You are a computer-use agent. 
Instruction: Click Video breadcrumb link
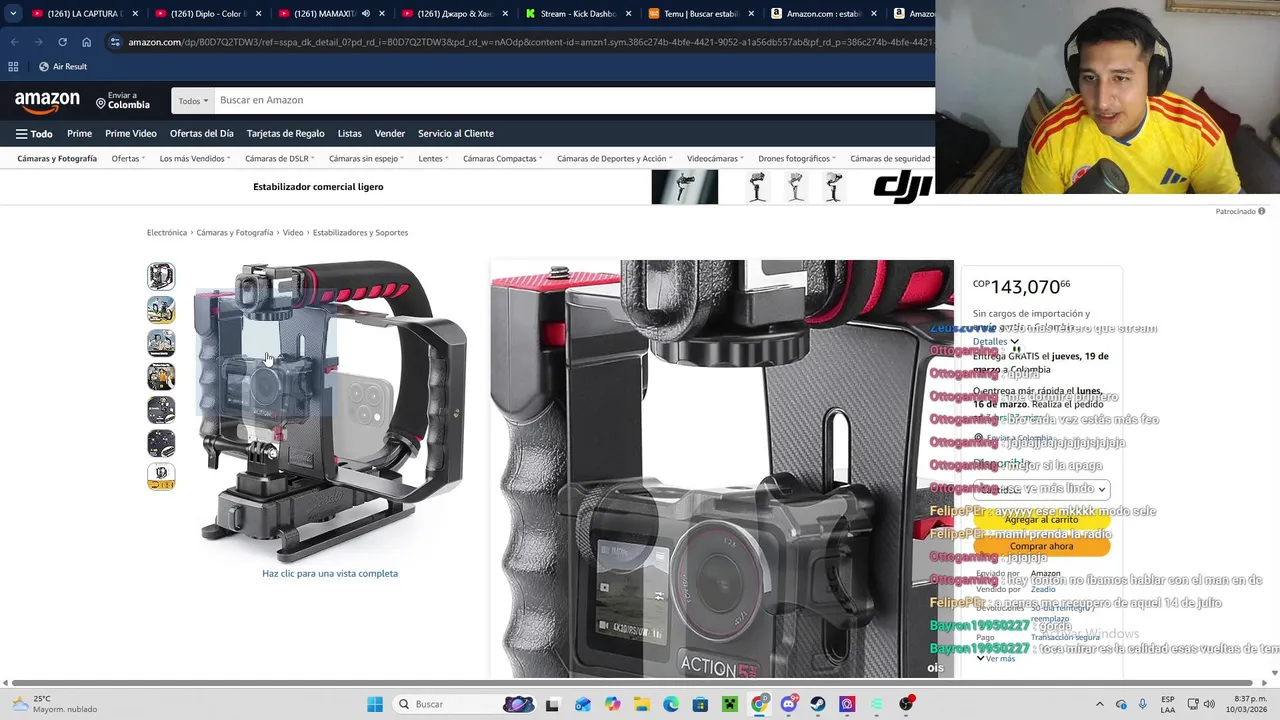point(293,233)
